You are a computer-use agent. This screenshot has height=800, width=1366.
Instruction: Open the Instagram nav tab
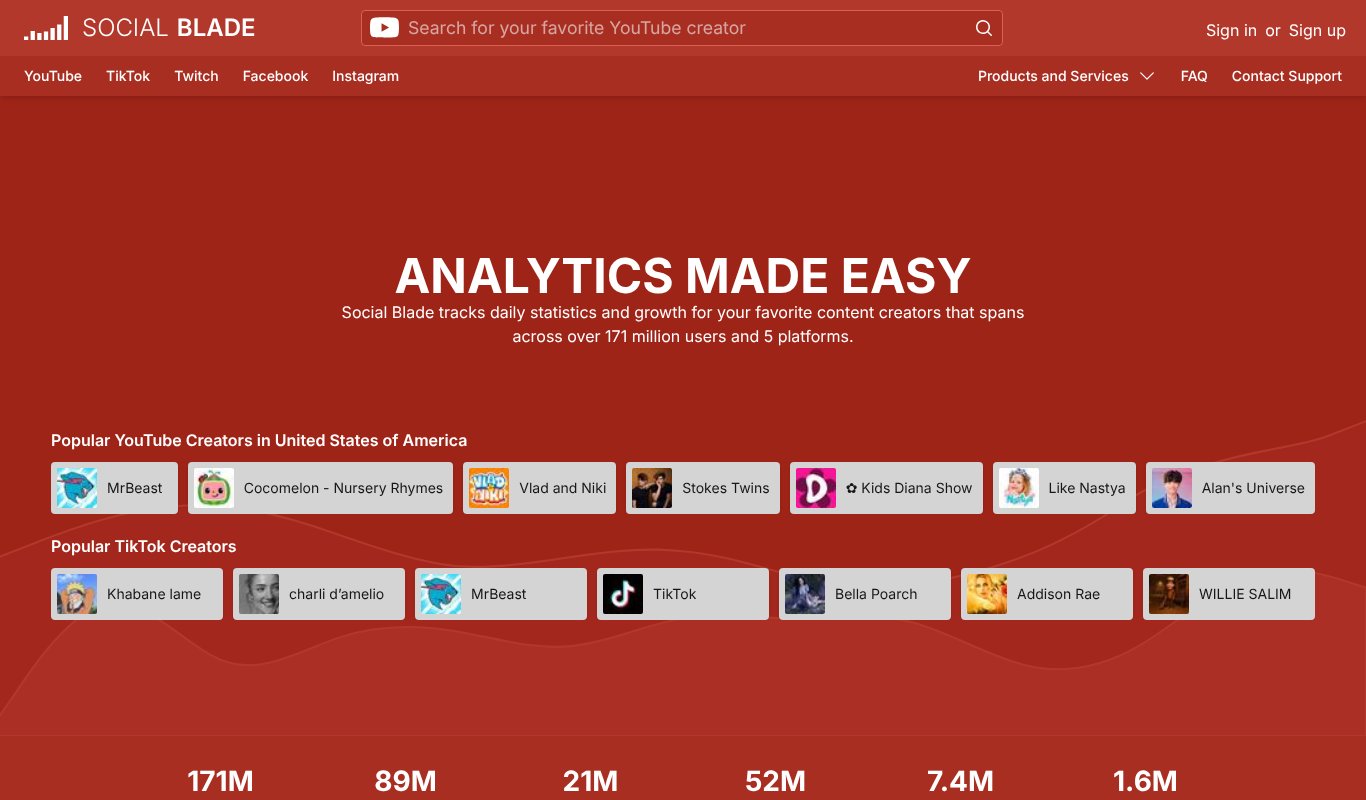tap(365, 76)
